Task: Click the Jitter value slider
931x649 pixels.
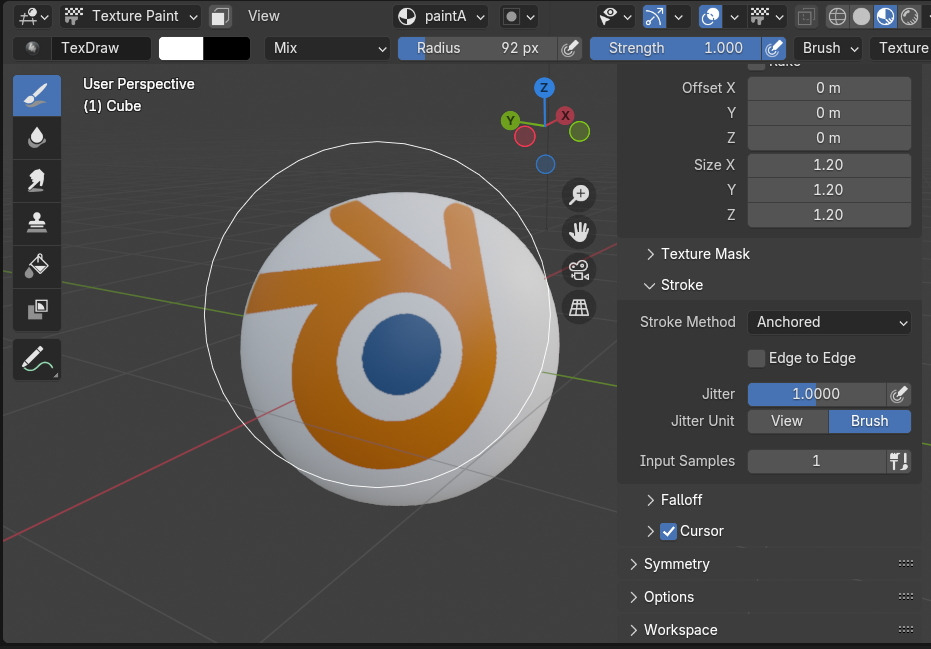Action: (817, 394)
